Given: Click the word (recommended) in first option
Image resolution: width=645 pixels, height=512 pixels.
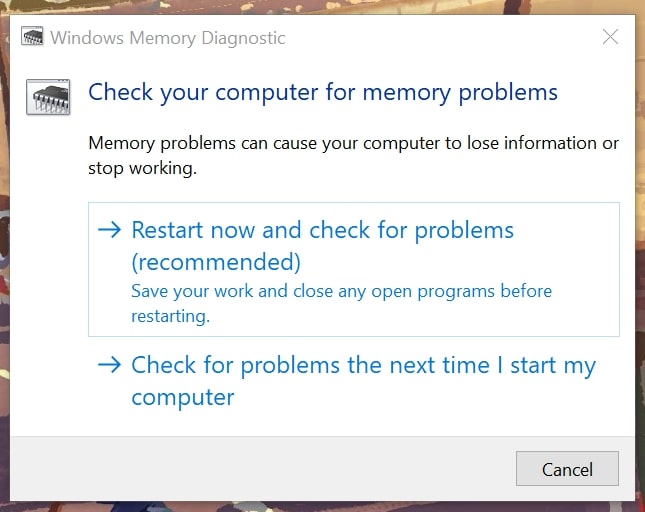Looking at the screenshot, I should click(216, 262).
